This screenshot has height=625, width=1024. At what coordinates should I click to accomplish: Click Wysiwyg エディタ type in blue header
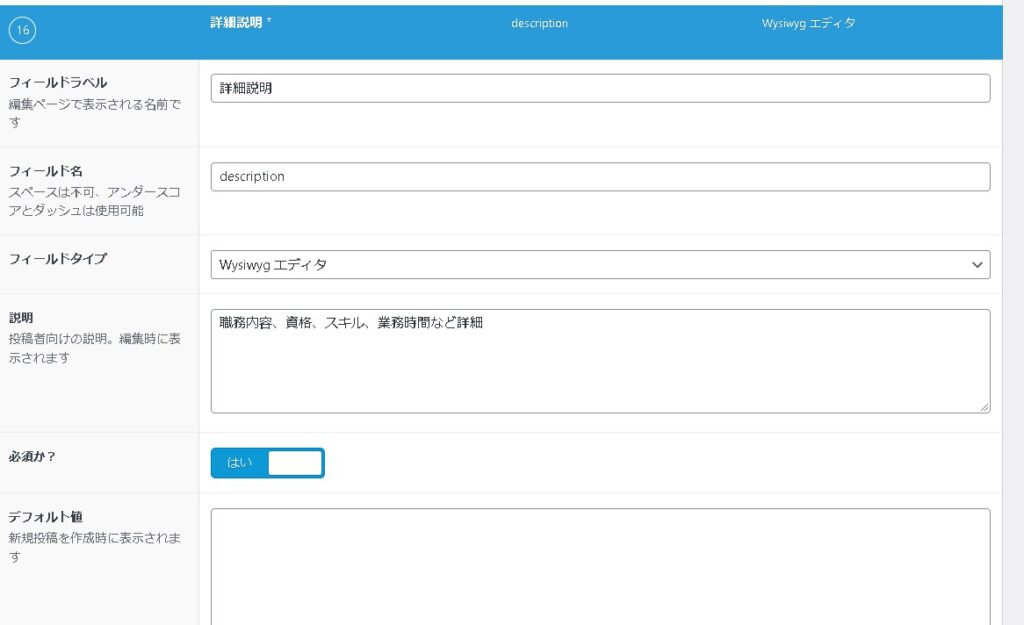(x=808, y=23)
